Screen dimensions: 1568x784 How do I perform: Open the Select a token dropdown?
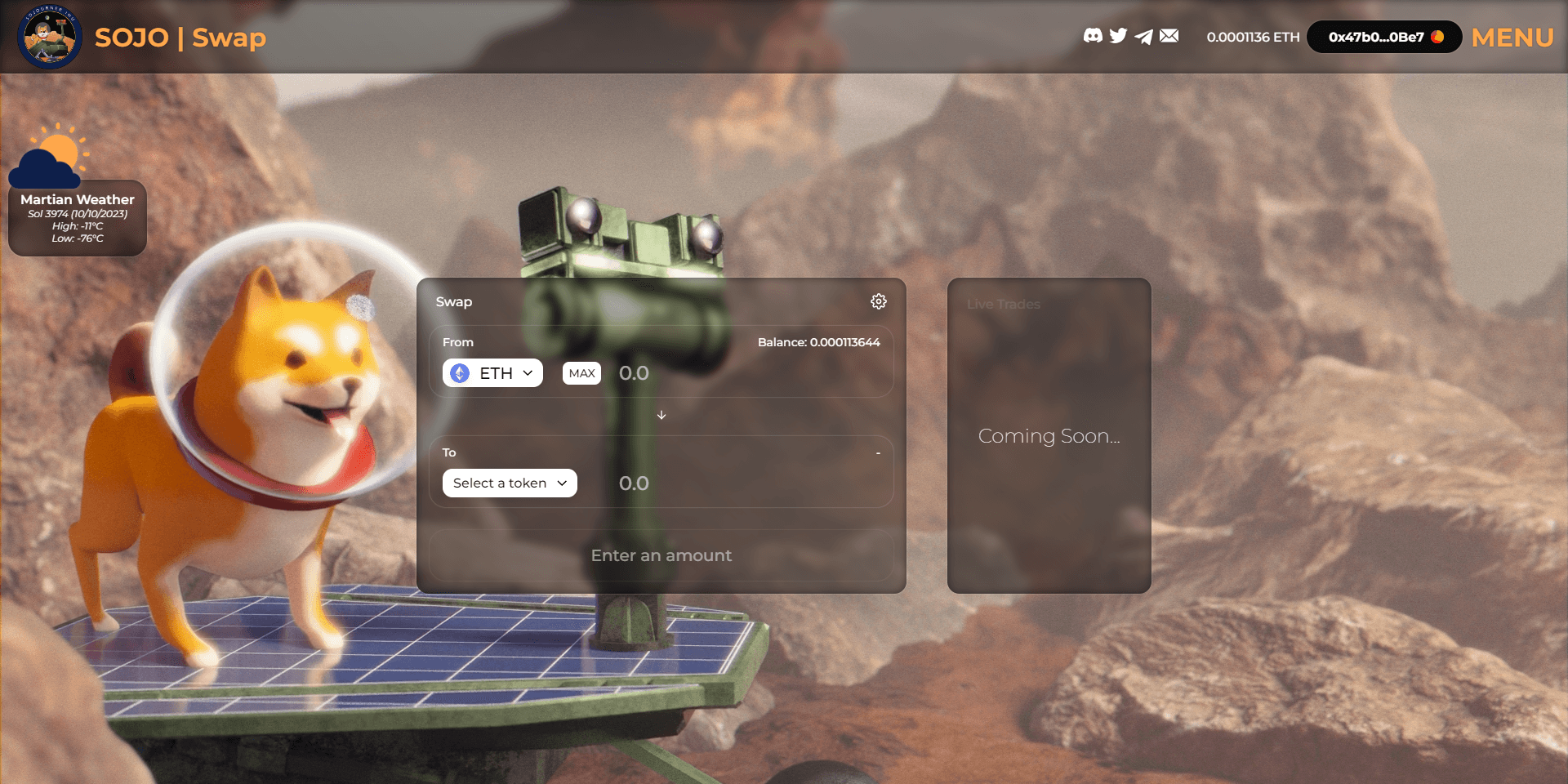coord(510,483)
